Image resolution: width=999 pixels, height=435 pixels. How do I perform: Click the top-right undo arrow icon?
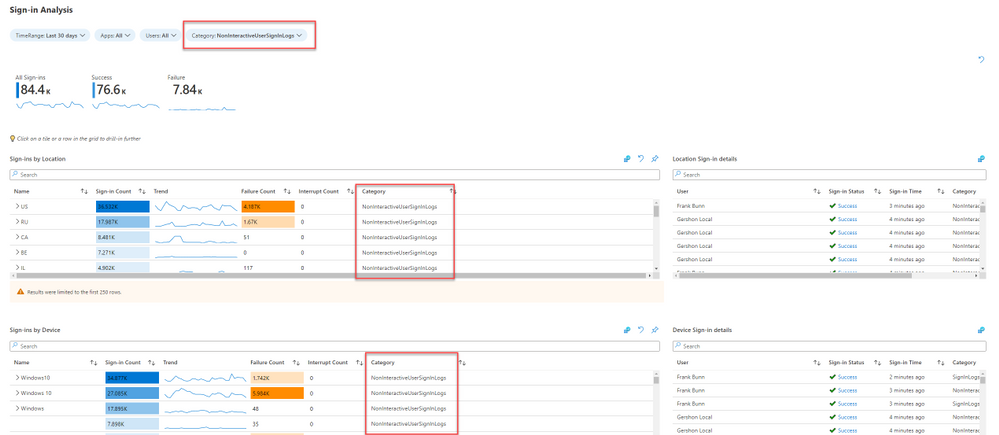click(x=981, y=60)
